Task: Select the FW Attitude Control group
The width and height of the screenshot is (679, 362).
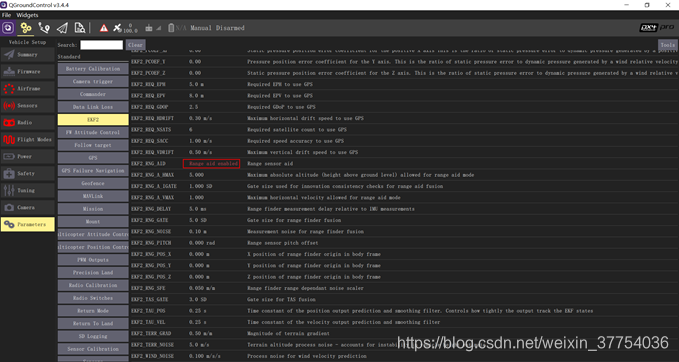Action: 93,133
